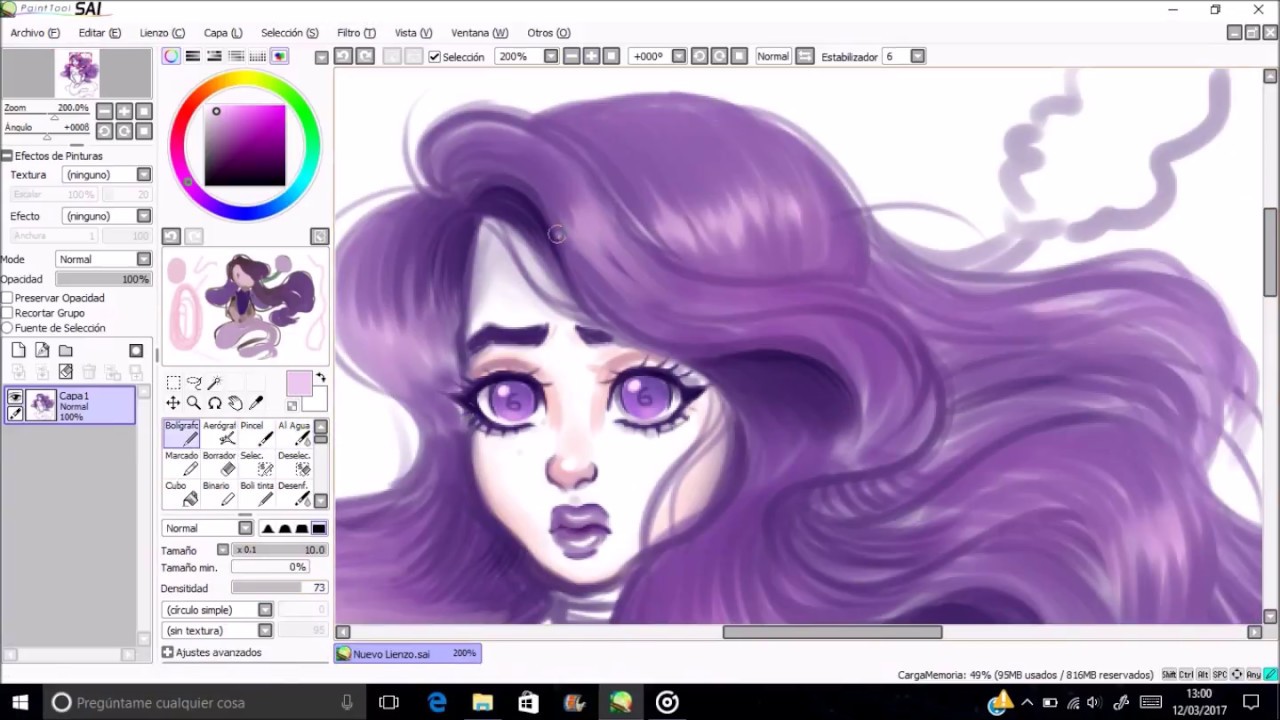Adjust the Densidad slider
The height and width of the screenshot is (720, 1280).
pyautogui.click(x=279, y=588)
